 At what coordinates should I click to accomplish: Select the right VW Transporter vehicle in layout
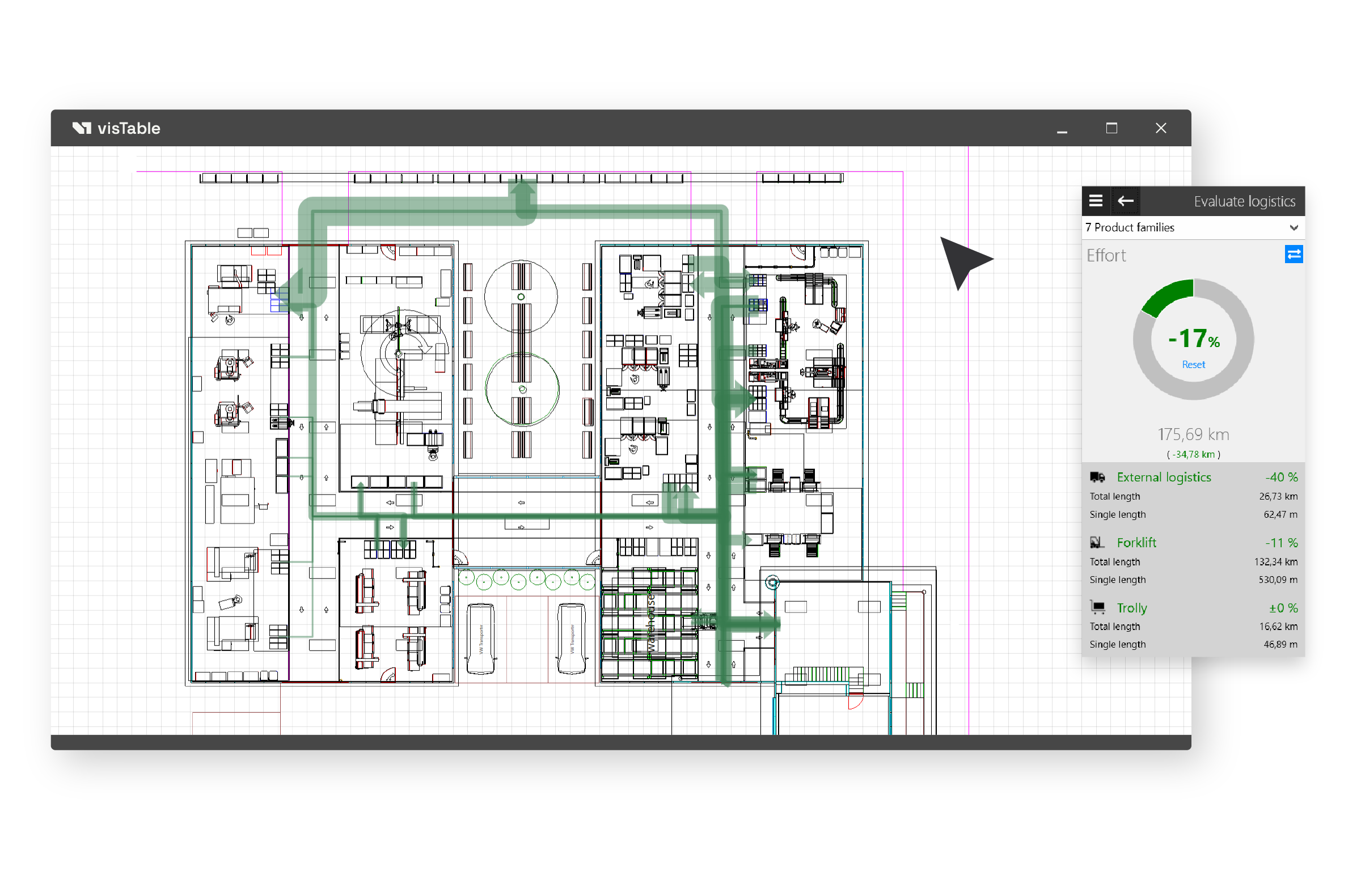(x=571, y=639)
